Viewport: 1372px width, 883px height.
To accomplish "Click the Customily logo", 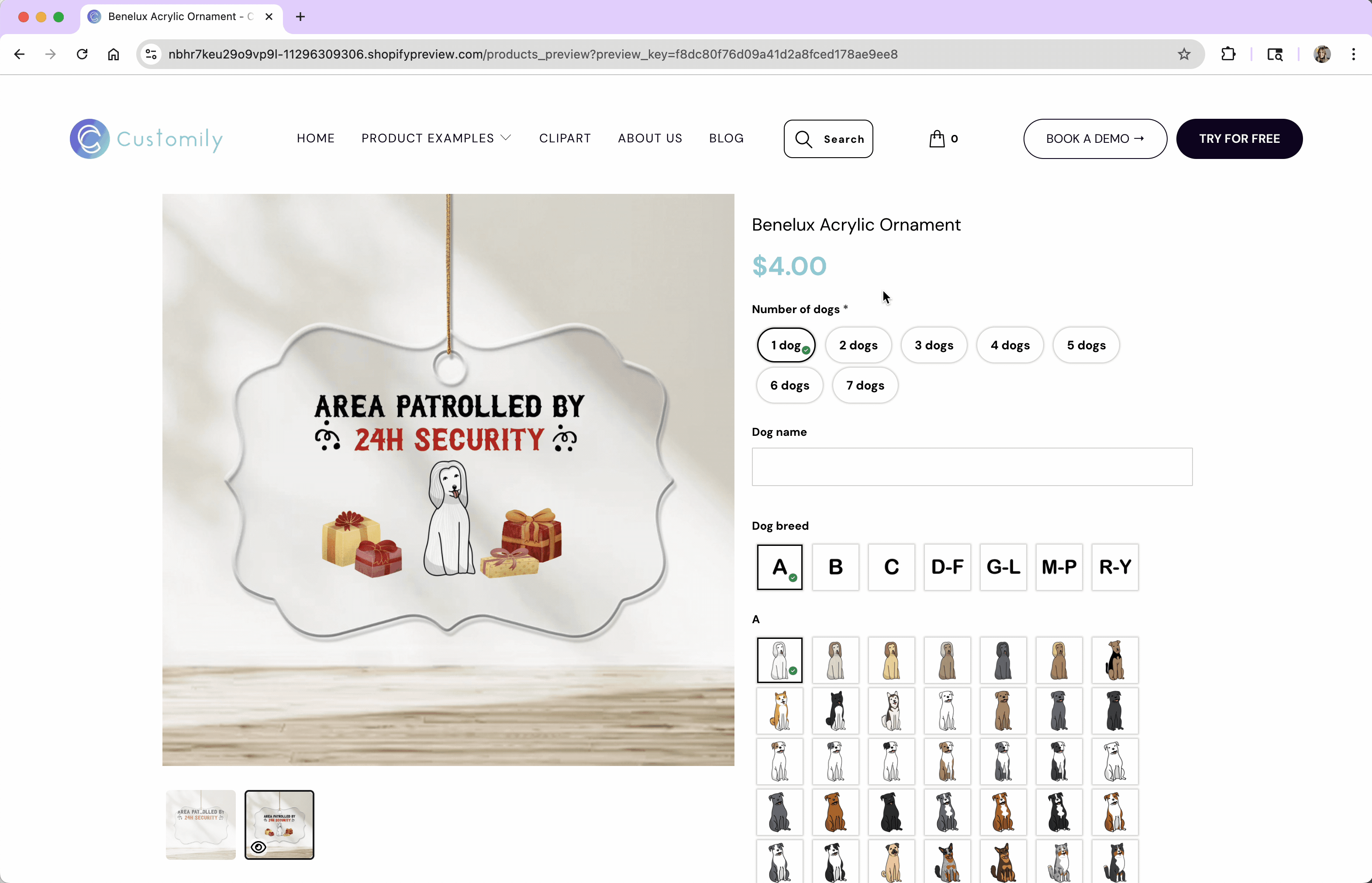I will click(x=146, y=139).
